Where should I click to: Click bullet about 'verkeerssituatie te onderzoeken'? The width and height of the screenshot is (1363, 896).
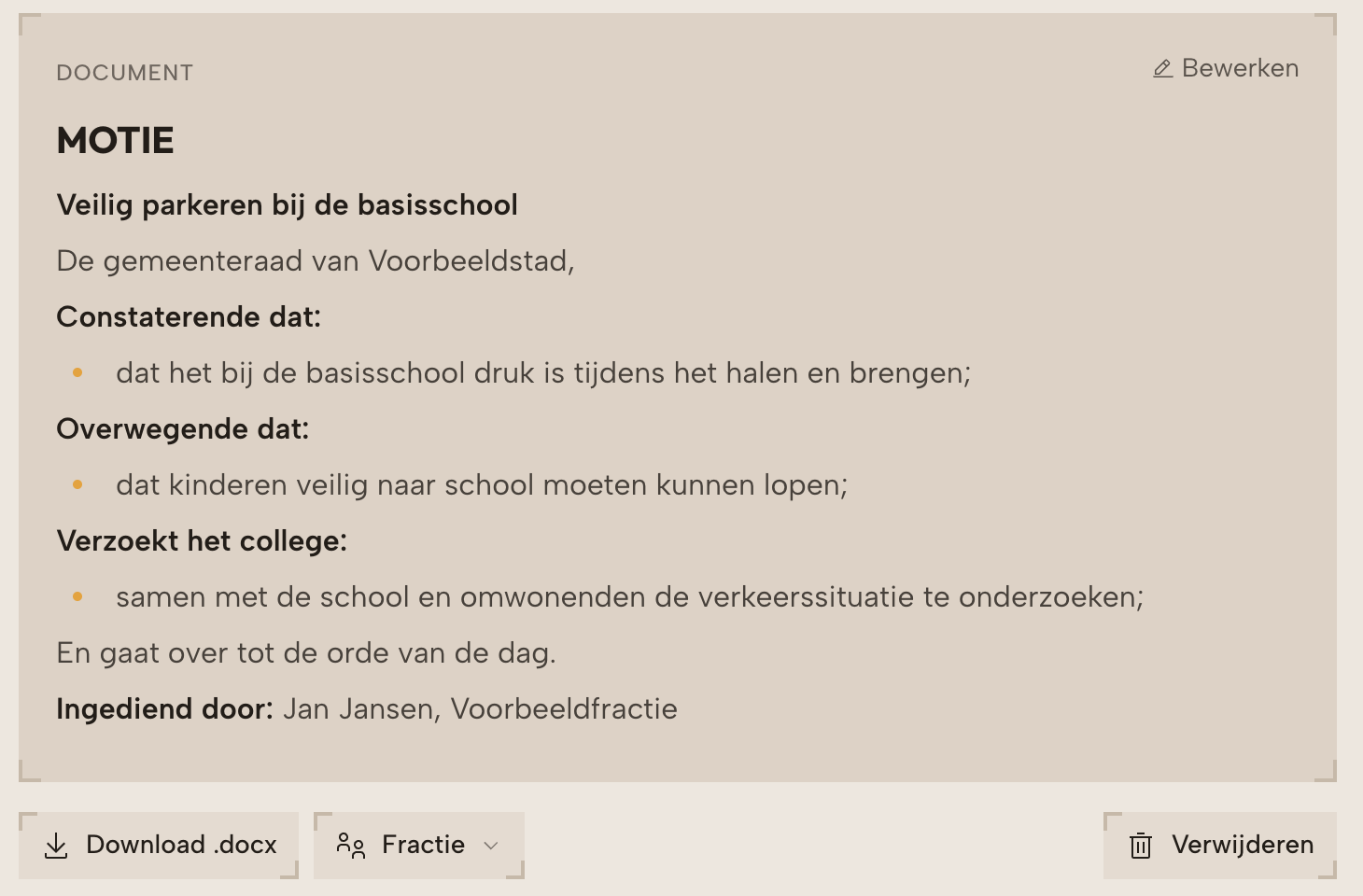tap(630, 597)
